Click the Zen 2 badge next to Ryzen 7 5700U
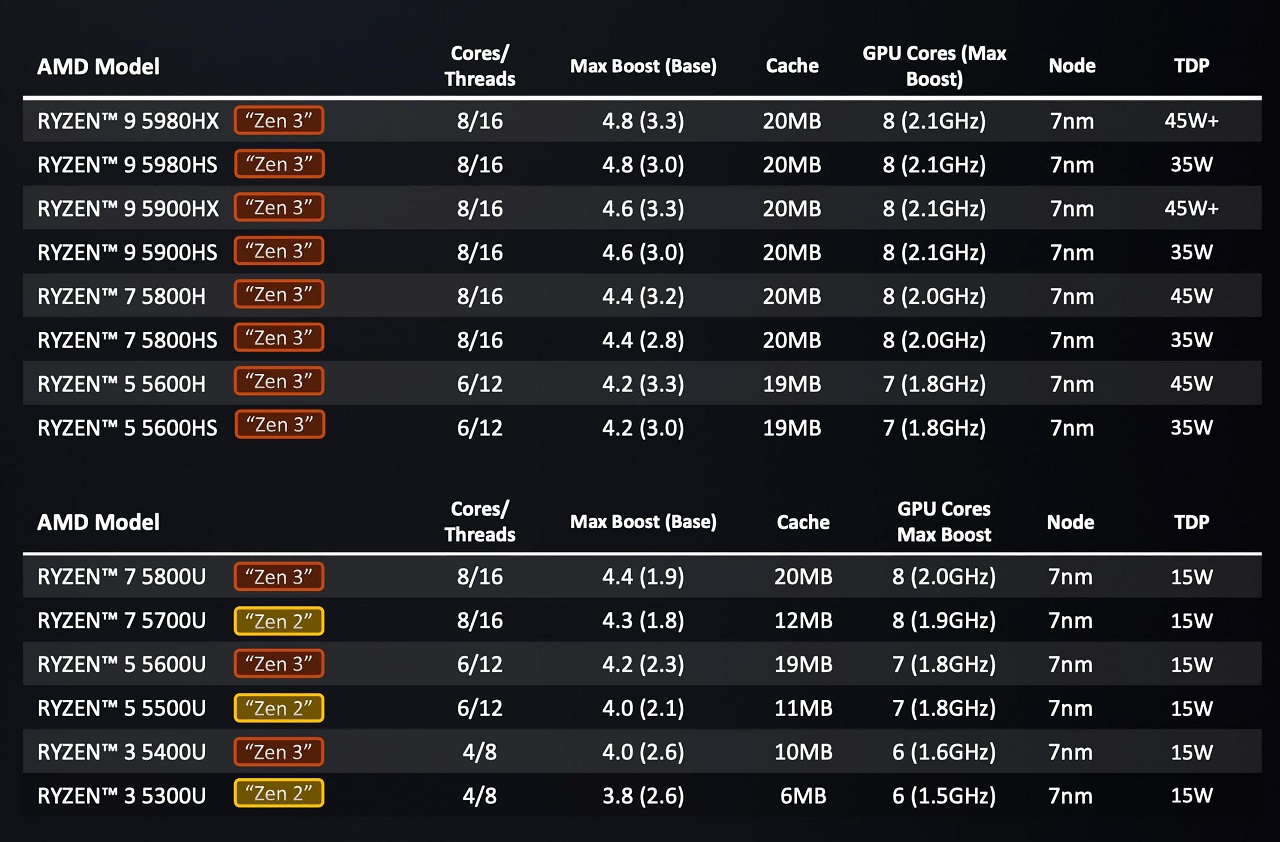Screen dimensions: 1280x842 click(x=279, y=621)
